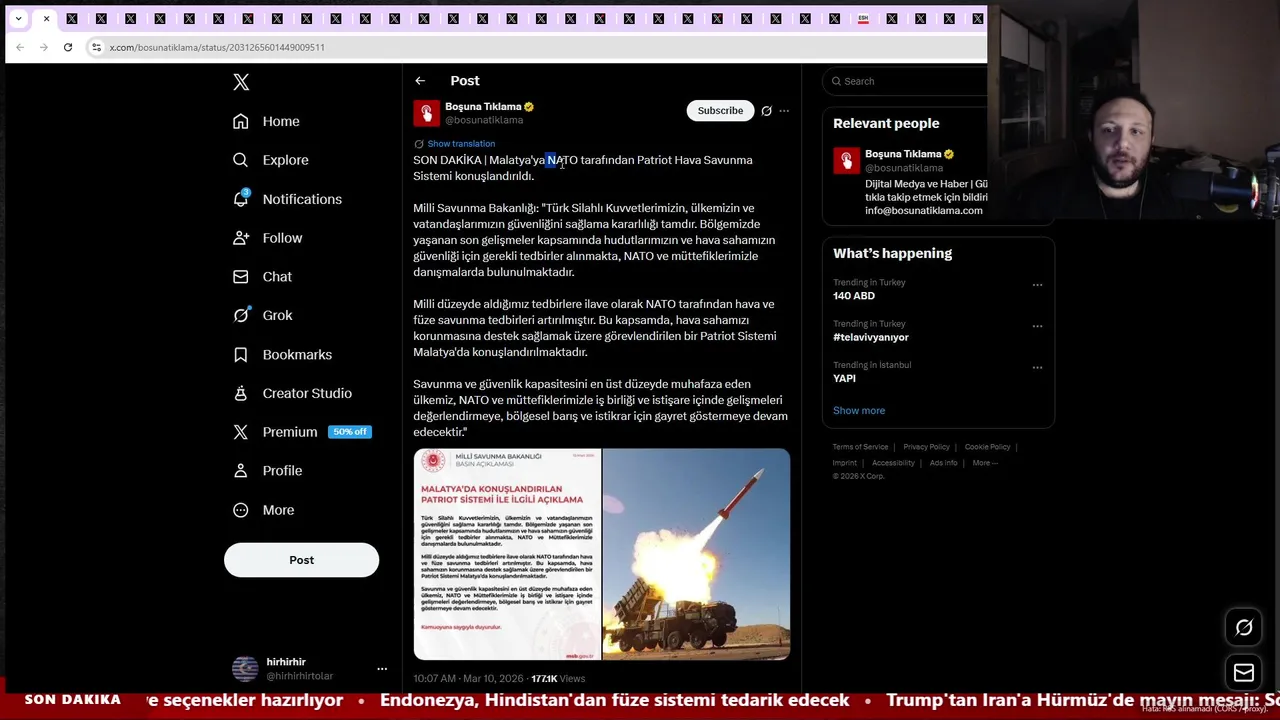Open the Patriot missile launch photo
The height and width of the screenshot is (720, 1280).
click(696, 554)
